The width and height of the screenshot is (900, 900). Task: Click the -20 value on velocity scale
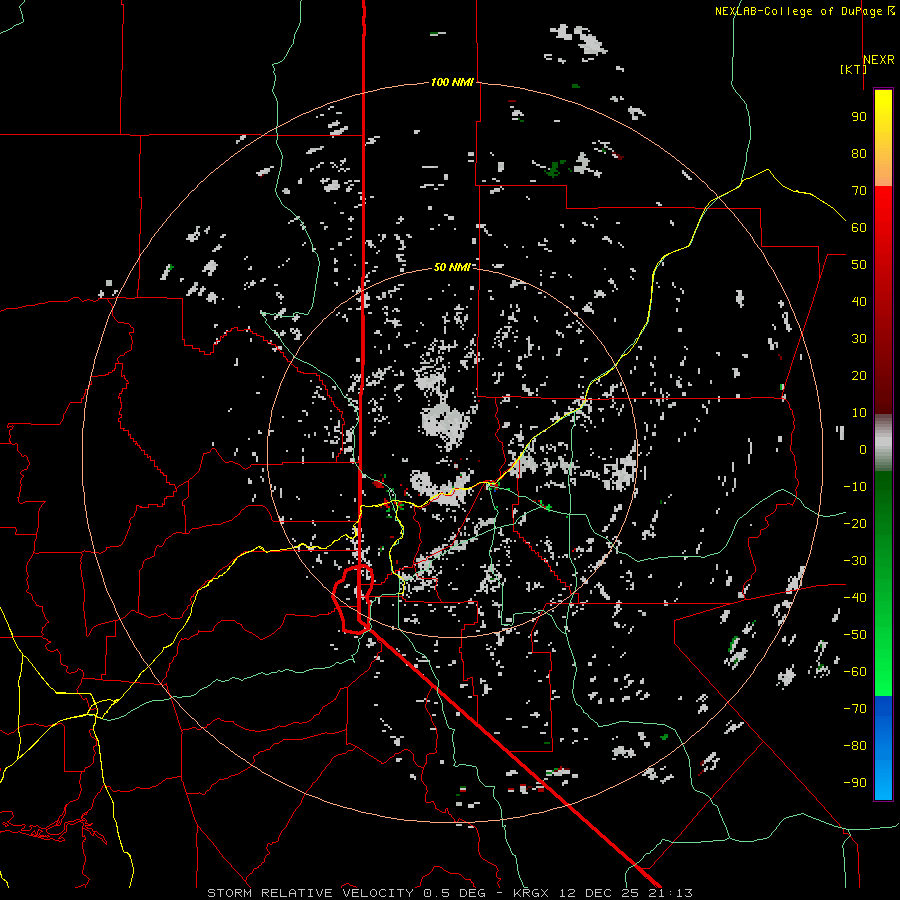tap(855, 523)
